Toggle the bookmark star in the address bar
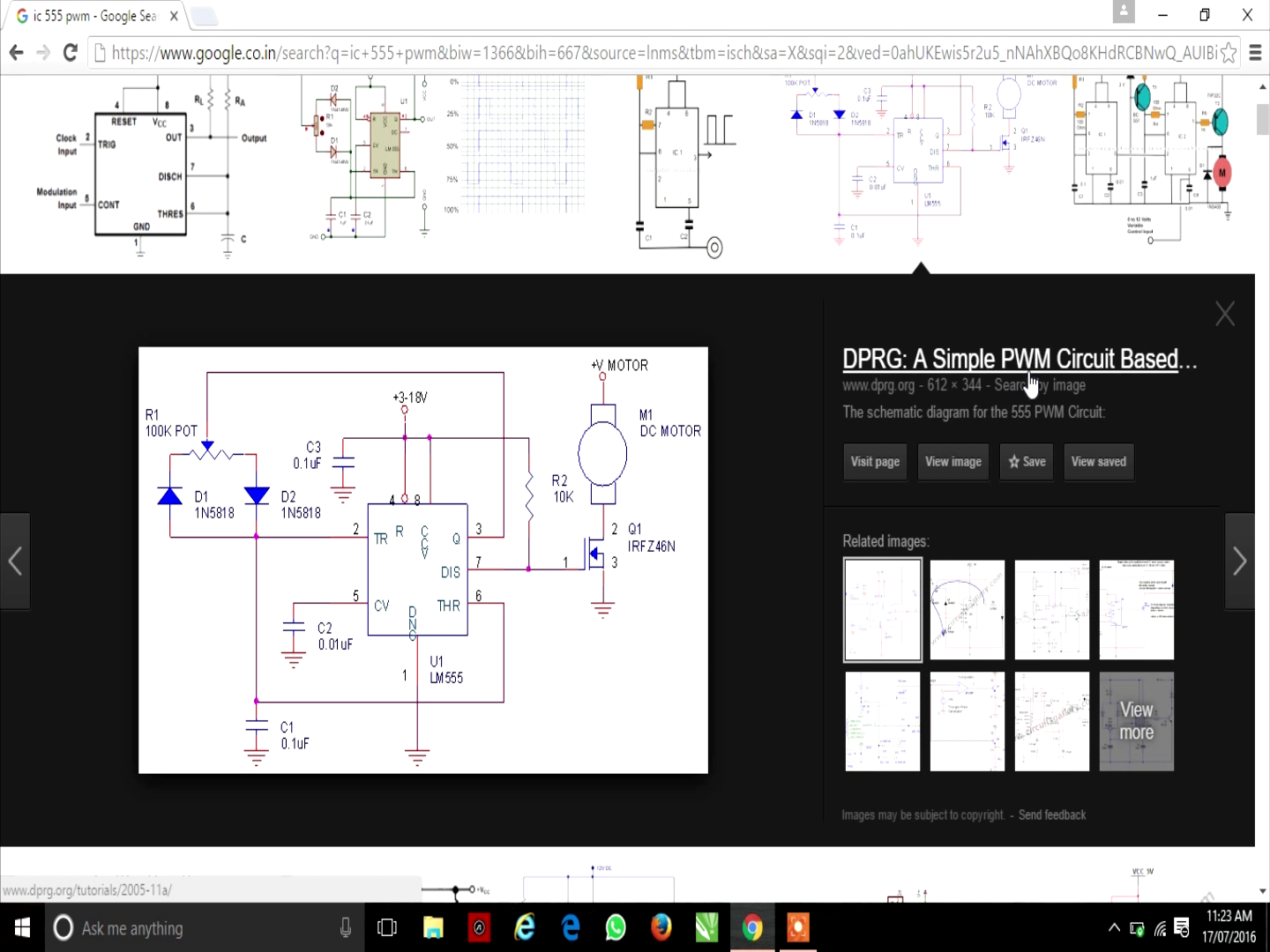Image resolution: width=1270 pixels, height=952 pixels. click(1229, 53)
